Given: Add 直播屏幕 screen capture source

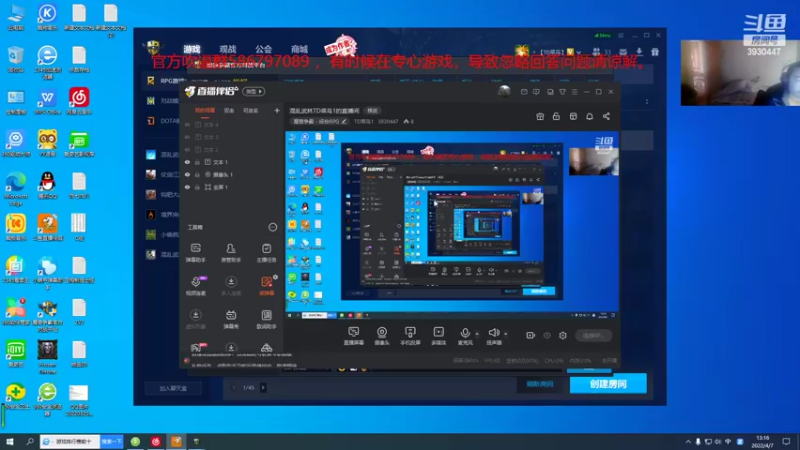Looking at the screenshot, I should (354, 336).
